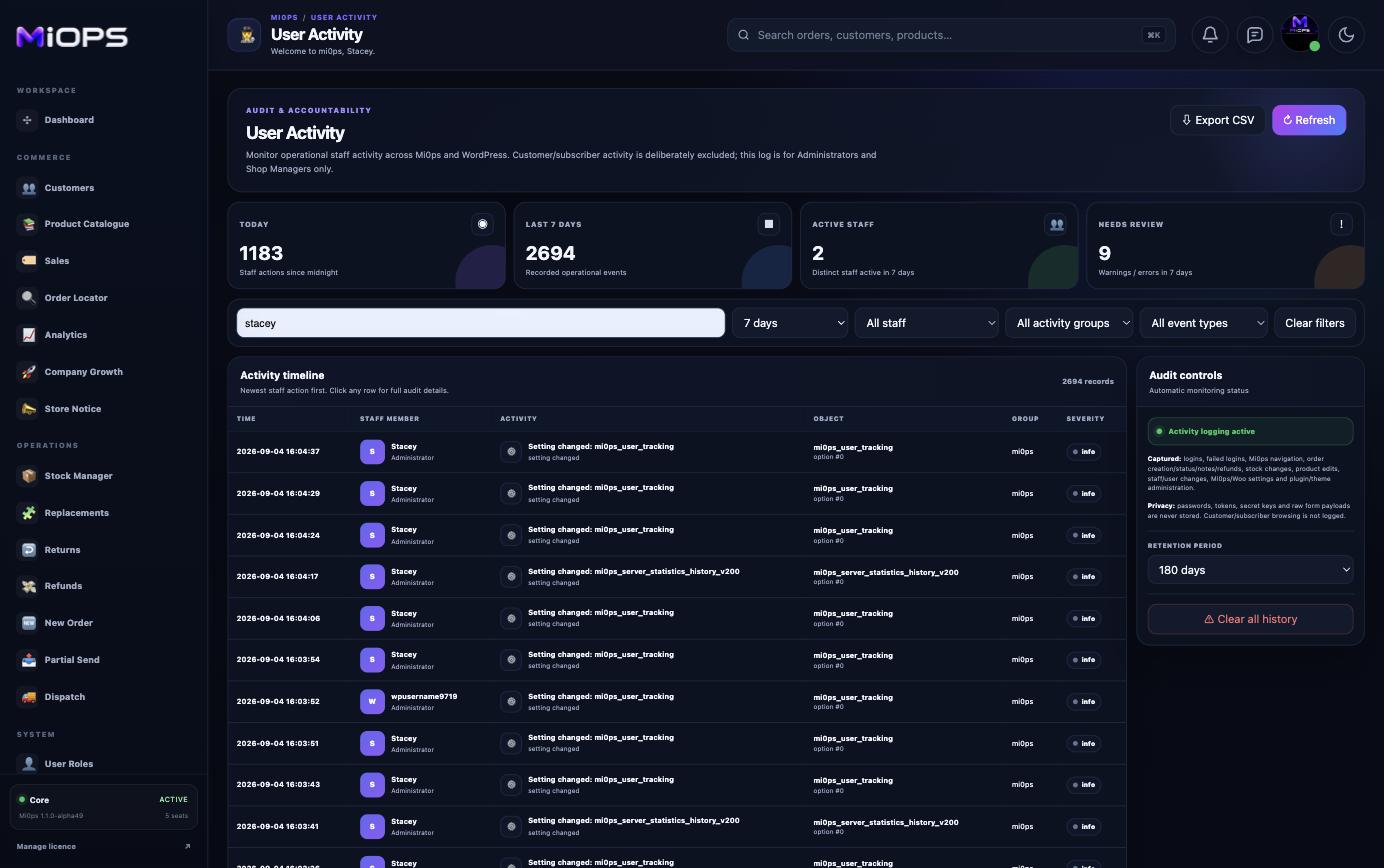This screenshot has width=1384, height=868.
Task: Open the All event types dropdown
Action: point(1204,323)
